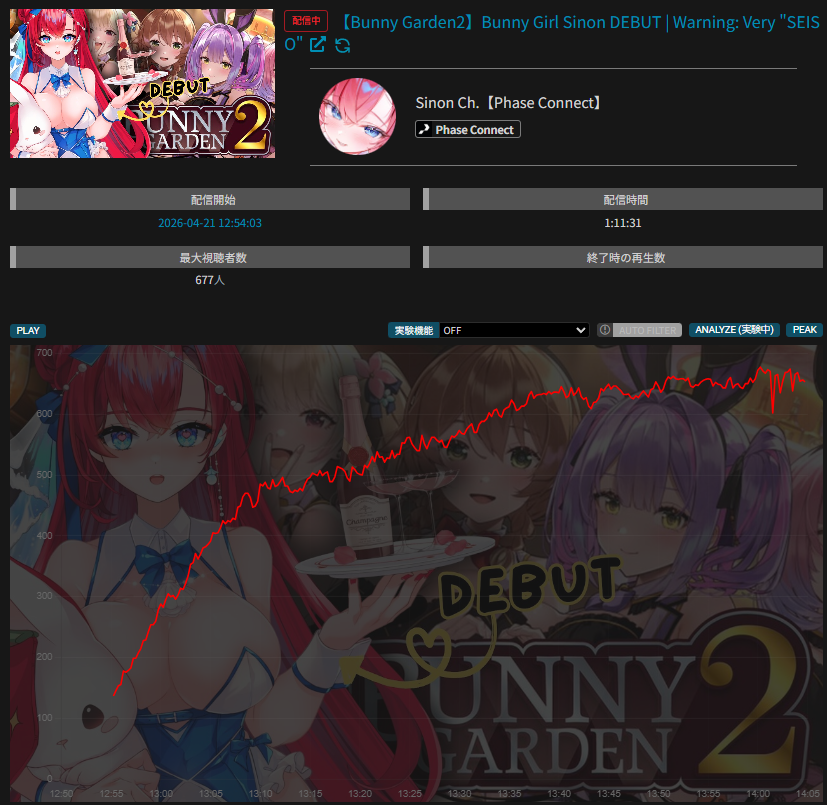This screenshot has height=805, width=827.
Task: Click the AUTO FILTER info icon
Action: (605, 330)
